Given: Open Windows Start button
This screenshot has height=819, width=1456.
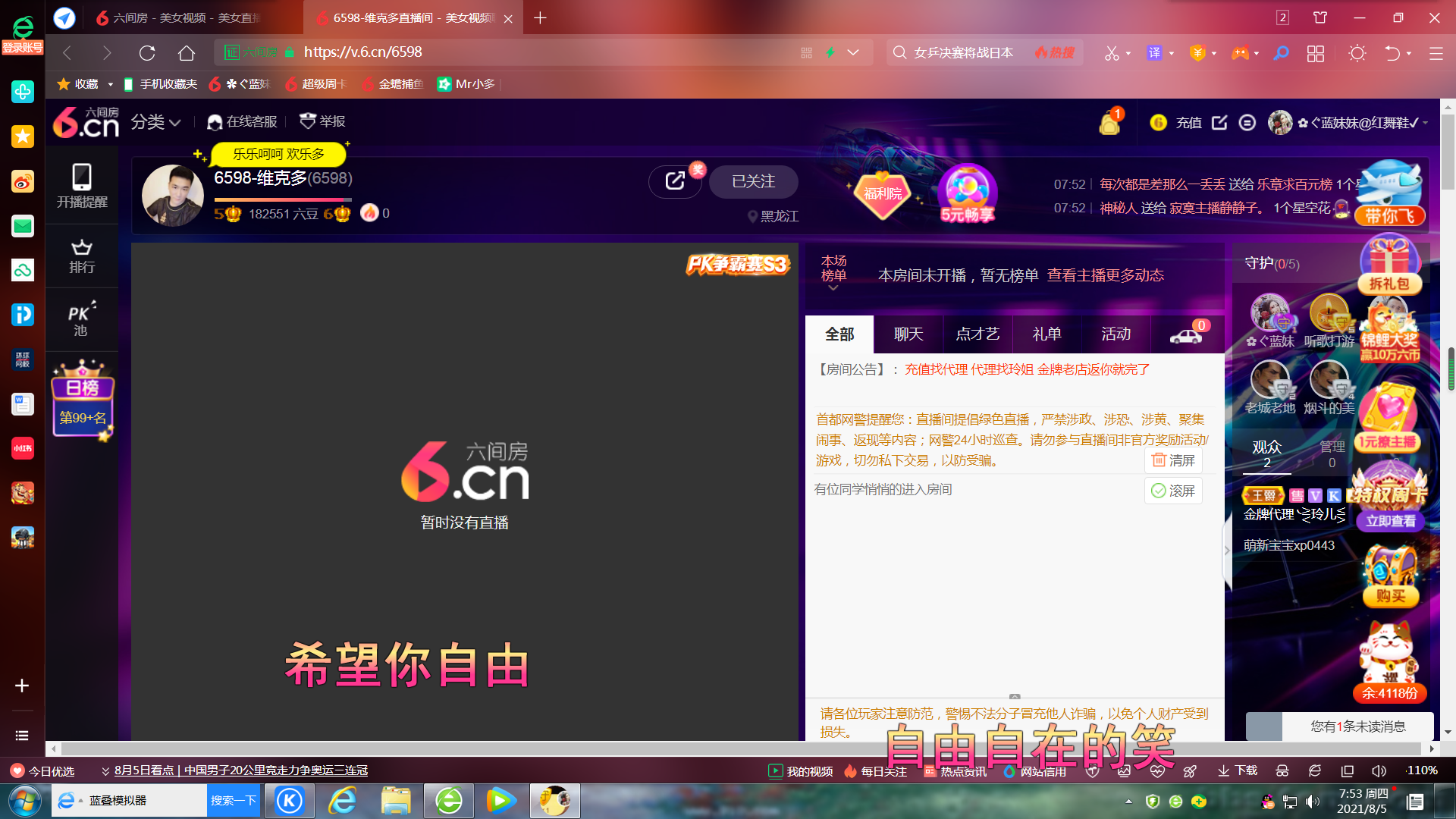Looking at the screenshot, I should coord(24,801).
